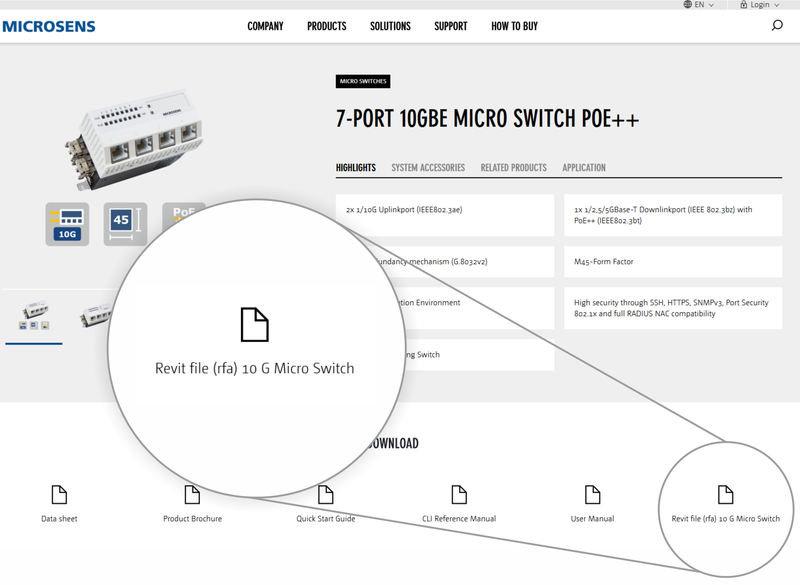The image size is (800, 585).
Task: Click the MICRO SWITCHES category label
Action: (364, 80)
